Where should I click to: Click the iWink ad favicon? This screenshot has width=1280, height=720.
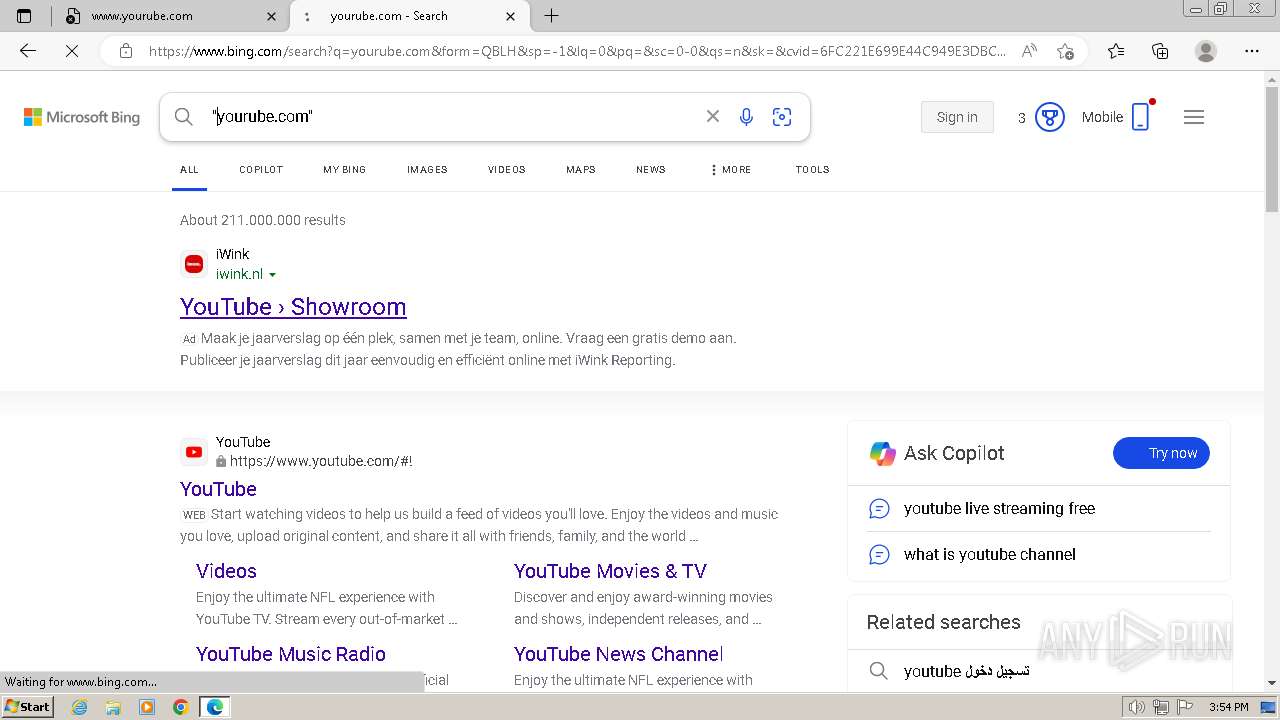[194, 264]
